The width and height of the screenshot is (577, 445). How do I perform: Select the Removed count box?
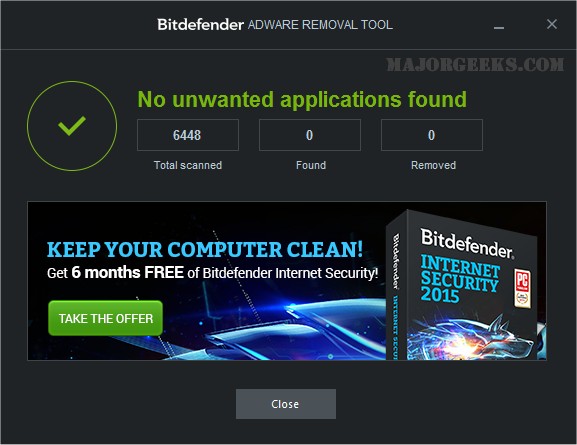pos(432,135)
